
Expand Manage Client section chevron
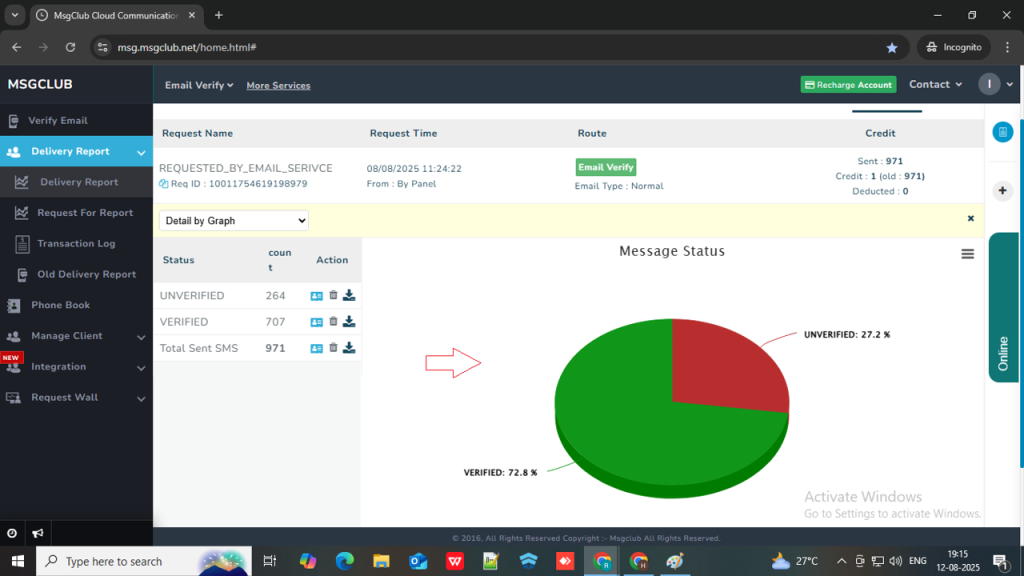click(x=141, y=337)
